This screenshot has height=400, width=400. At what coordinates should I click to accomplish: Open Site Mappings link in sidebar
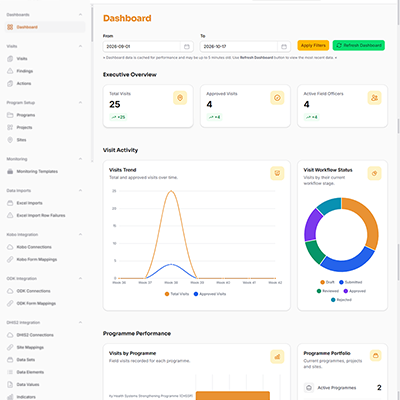(45, 347)
